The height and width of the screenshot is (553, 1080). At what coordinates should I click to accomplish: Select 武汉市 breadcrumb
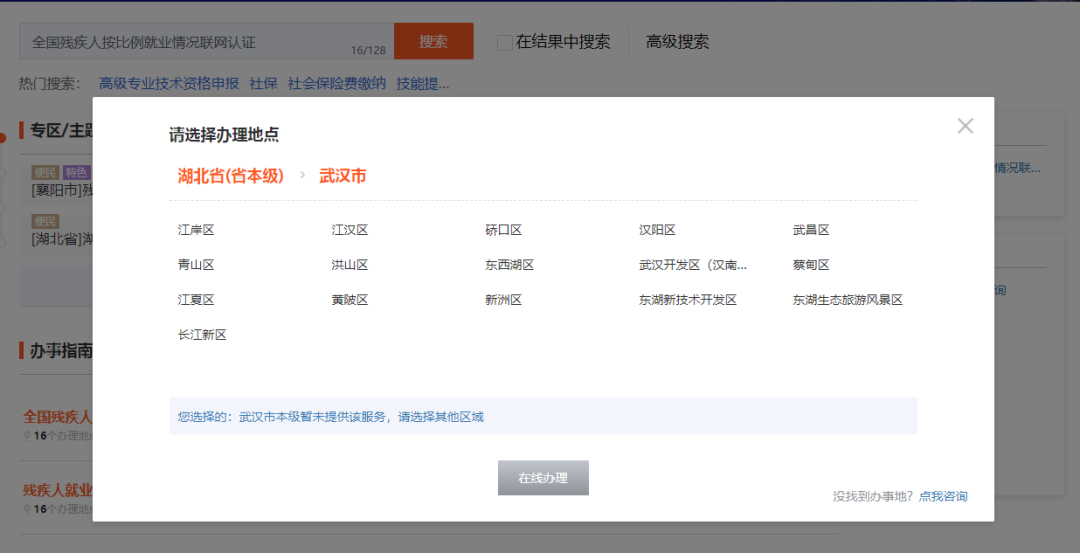(342, 176)
